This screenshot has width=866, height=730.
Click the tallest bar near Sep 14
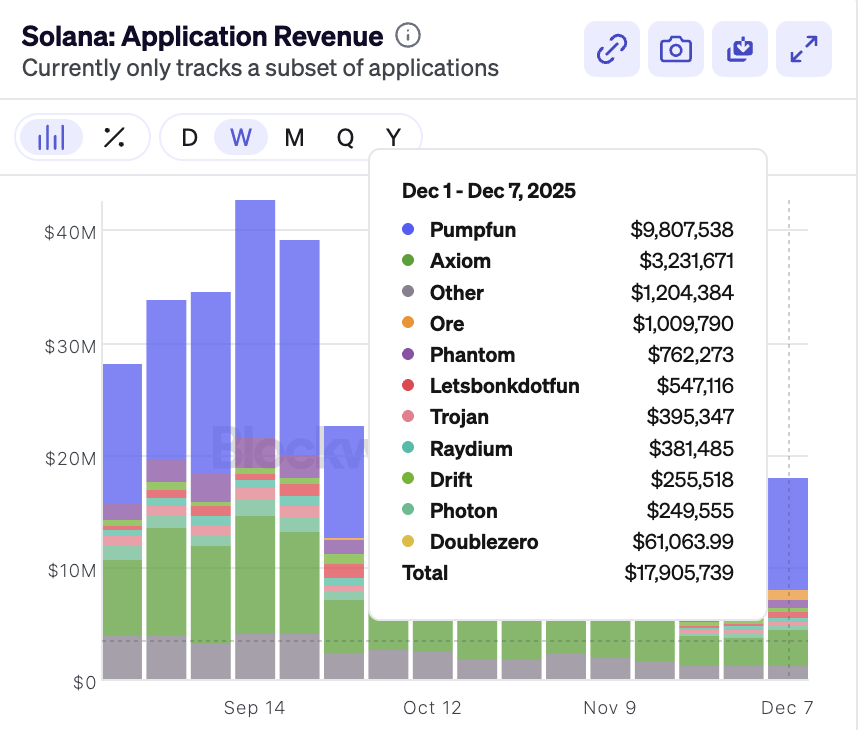pyautogui.click(x=255, y=440)
